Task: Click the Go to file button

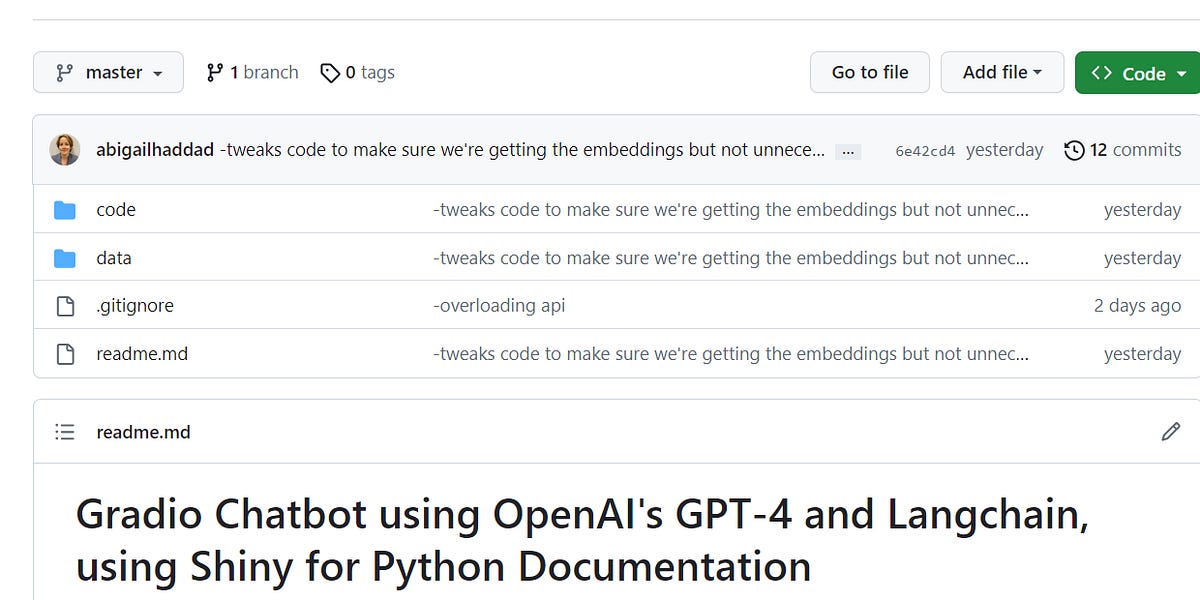Action: click(869, 72)
